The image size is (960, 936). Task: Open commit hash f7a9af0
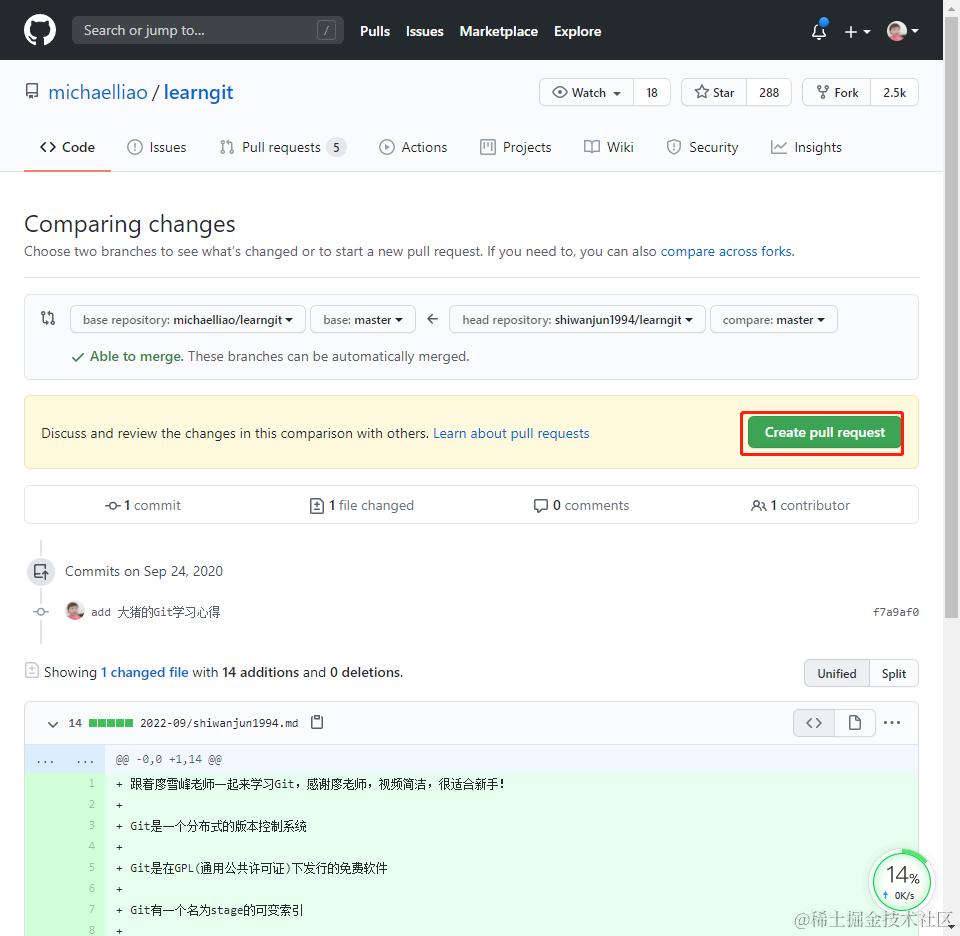point(896,612)
